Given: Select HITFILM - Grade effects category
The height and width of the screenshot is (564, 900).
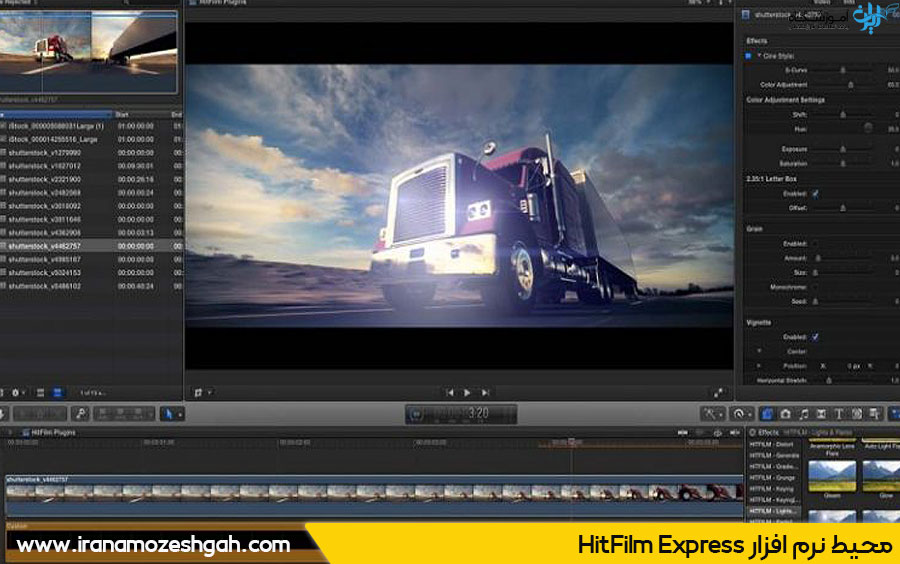Looking at the screenshot, I should tap(773, 466).
